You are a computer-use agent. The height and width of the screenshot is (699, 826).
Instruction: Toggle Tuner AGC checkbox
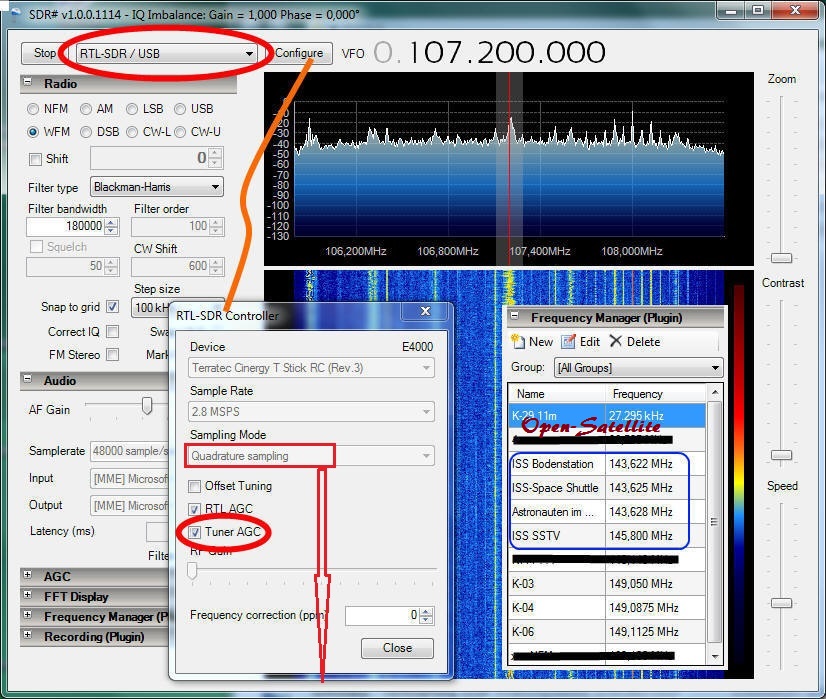(x=194, y=532)
